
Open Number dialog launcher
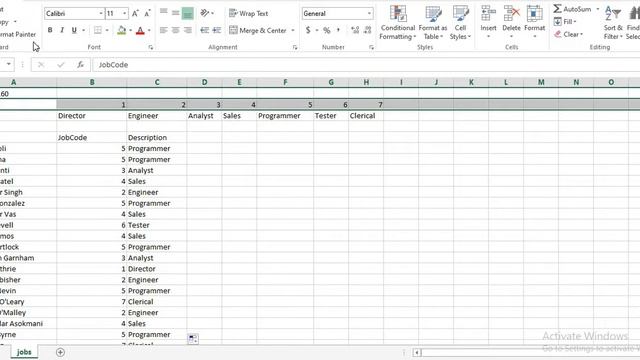coord(371,47)
